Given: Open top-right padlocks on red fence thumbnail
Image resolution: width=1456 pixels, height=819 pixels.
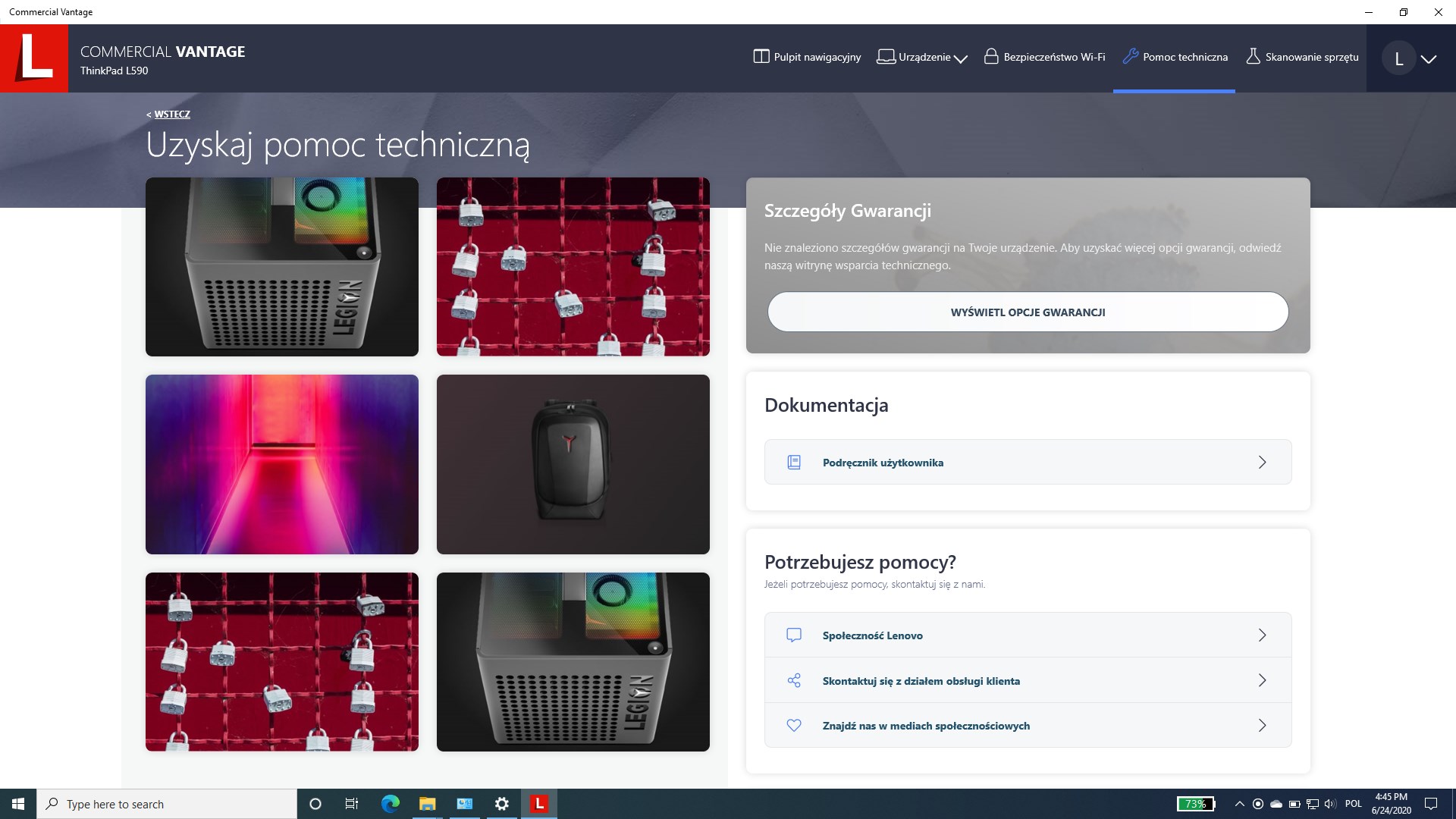Looking at the screenshot, I should click(x=573, y=267).
